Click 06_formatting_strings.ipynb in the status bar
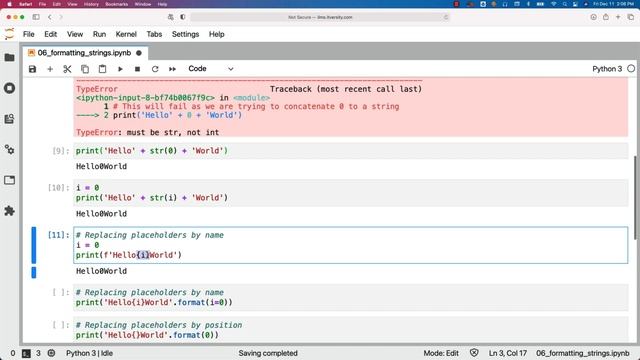 tap(583, 353)
